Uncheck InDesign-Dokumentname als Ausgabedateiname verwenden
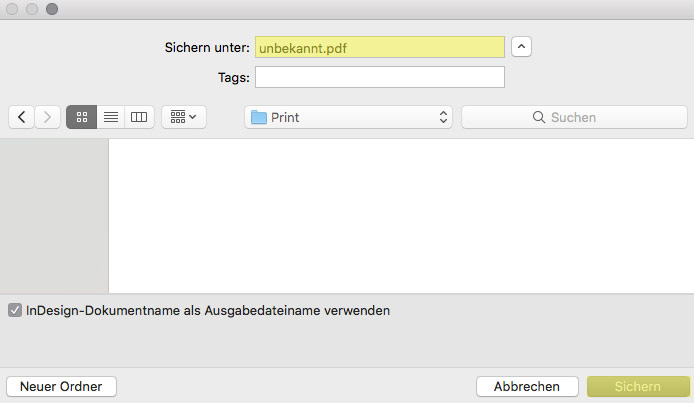Viewport: 694px width, 403px height. (15, 310)
